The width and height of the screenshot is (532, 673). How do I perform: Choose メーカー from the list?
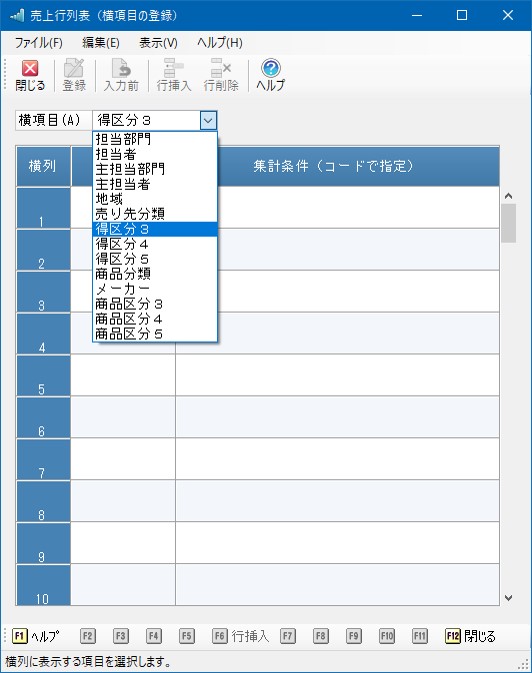pyautogui.click(x=155, y=289)
